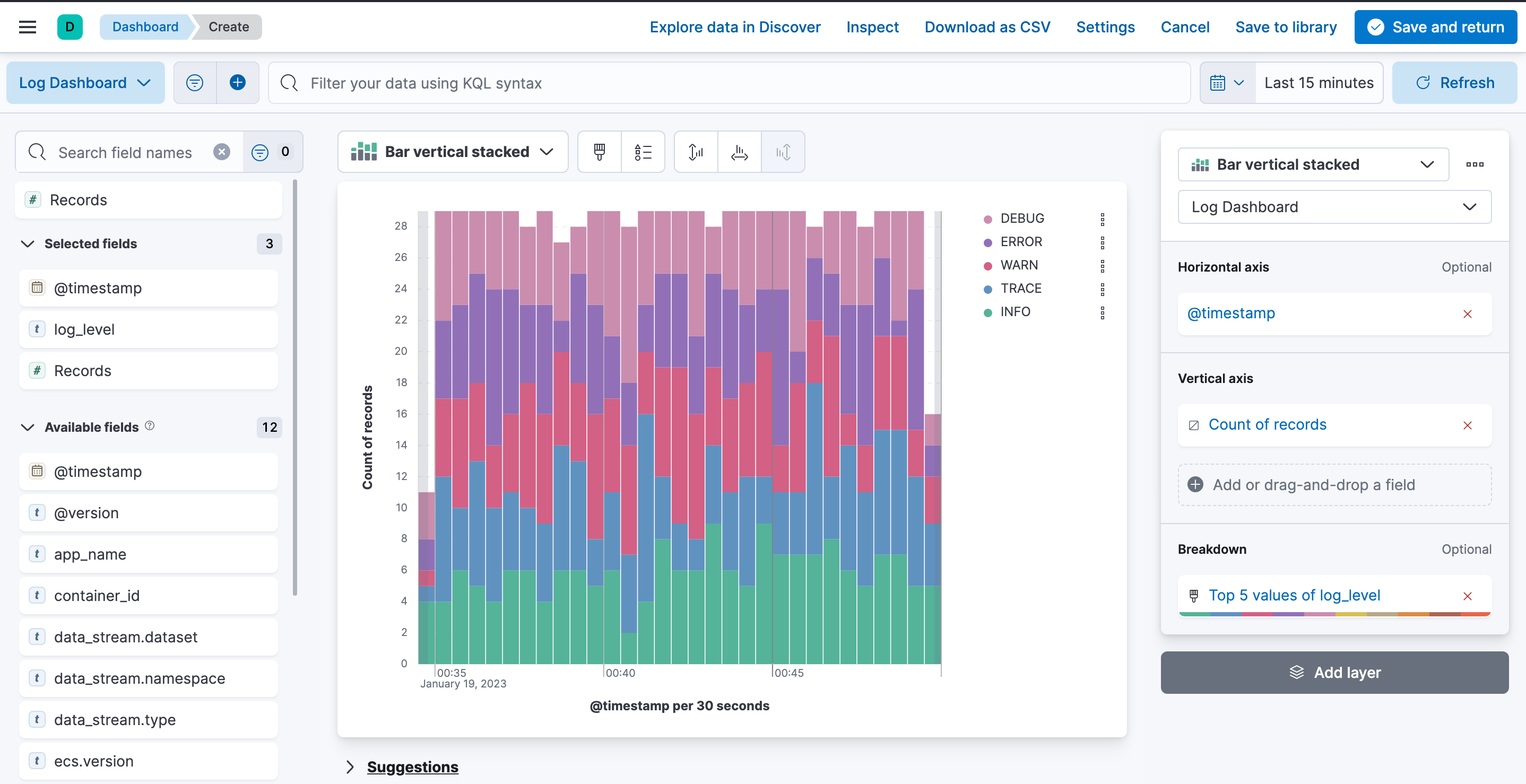Remove @timestamp from Horizontal axis
Viewport: 1526px width, 784px height.
pyautogui.click(x=1467, y=315)
